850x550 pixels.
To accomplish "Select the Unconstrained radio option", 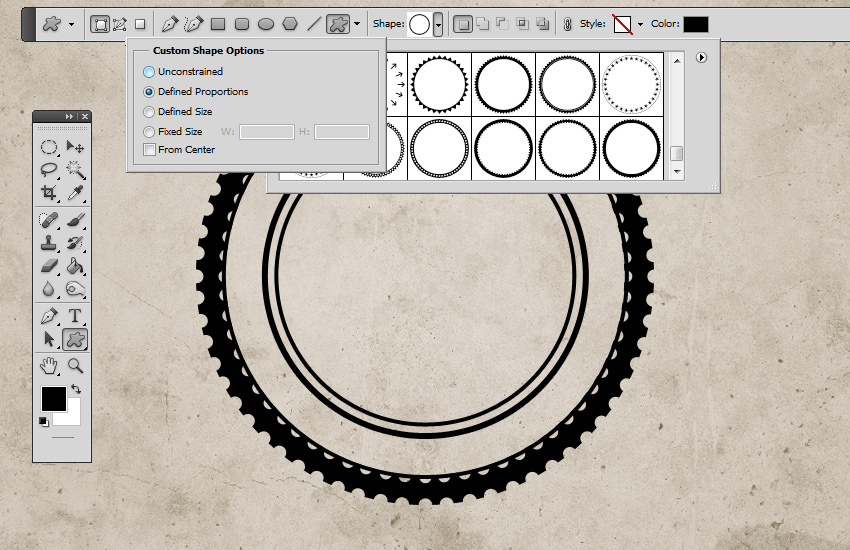I will pyautogui.click(x=149, y=72).
